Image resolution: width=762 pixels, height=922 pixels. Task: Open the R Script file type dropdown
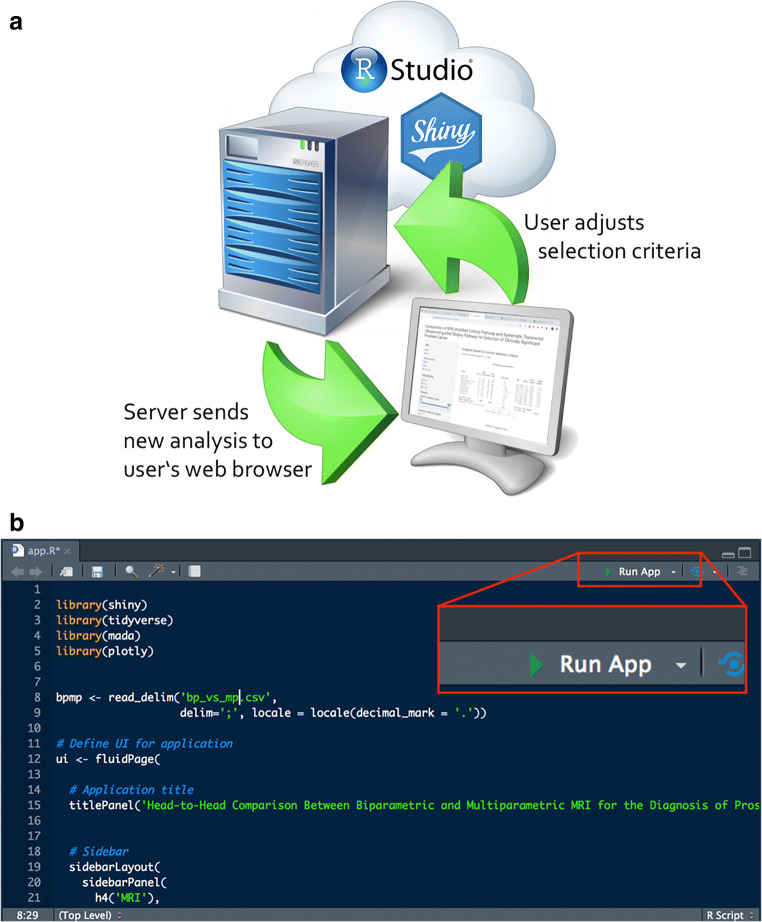724,914
